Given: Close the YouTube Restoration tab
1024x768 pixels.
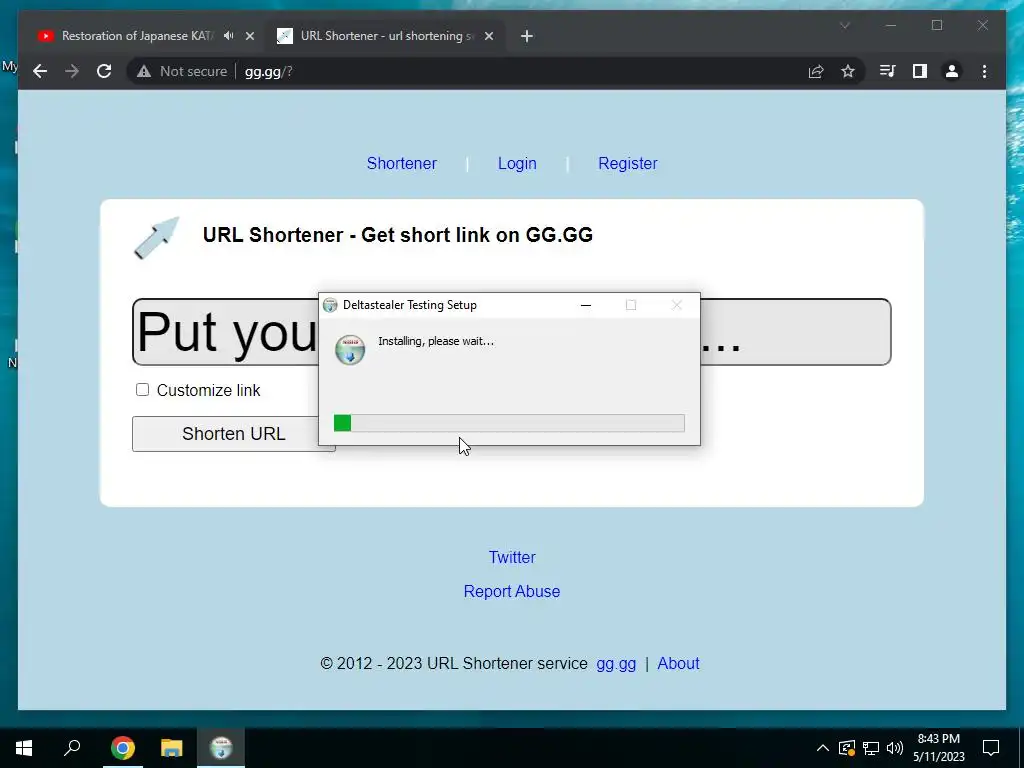Looking at the screenshot, I should pos(249,36).
